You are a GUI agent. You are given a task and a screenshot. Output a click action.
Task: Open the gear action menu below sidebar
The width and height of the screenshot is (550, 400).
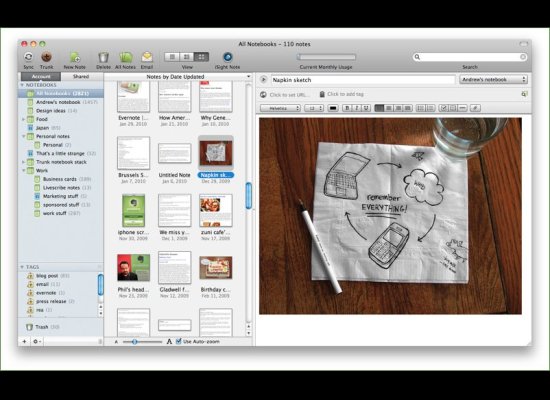point(36,341)
